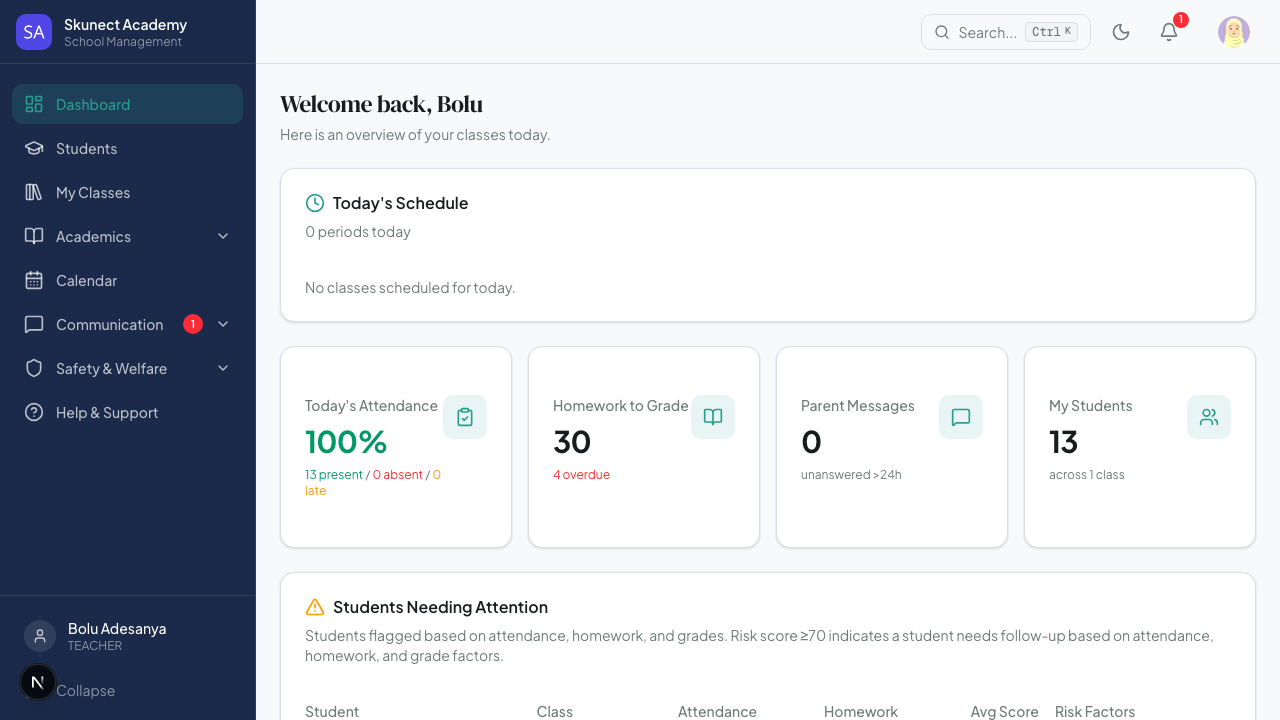Expand the Safety & Welfare chevron
This screenshot has height=720, width=1280.
click(223, 368)
